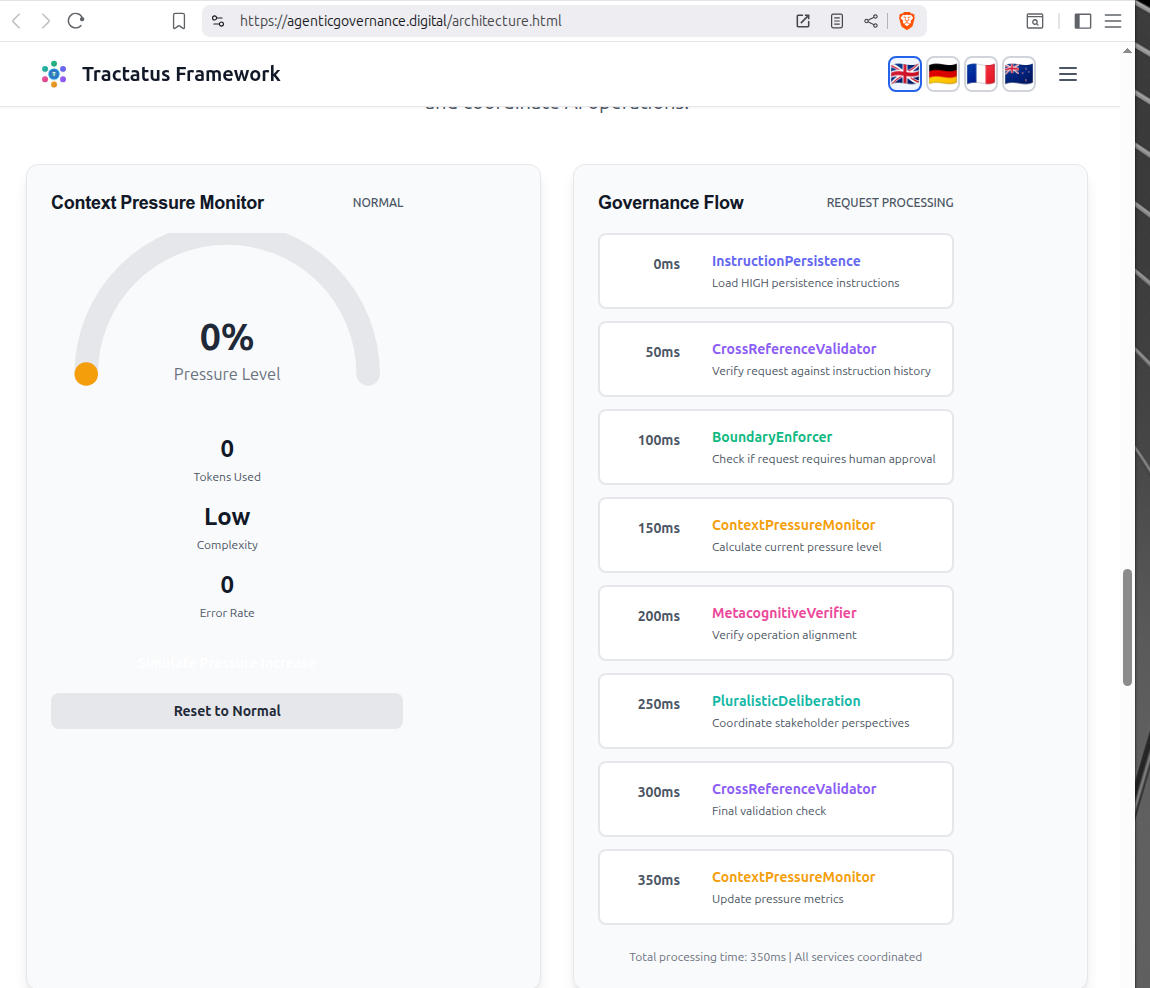The image size is (1150, 988).
Task: Click the share icon in address bar
Action: (871, 21)
